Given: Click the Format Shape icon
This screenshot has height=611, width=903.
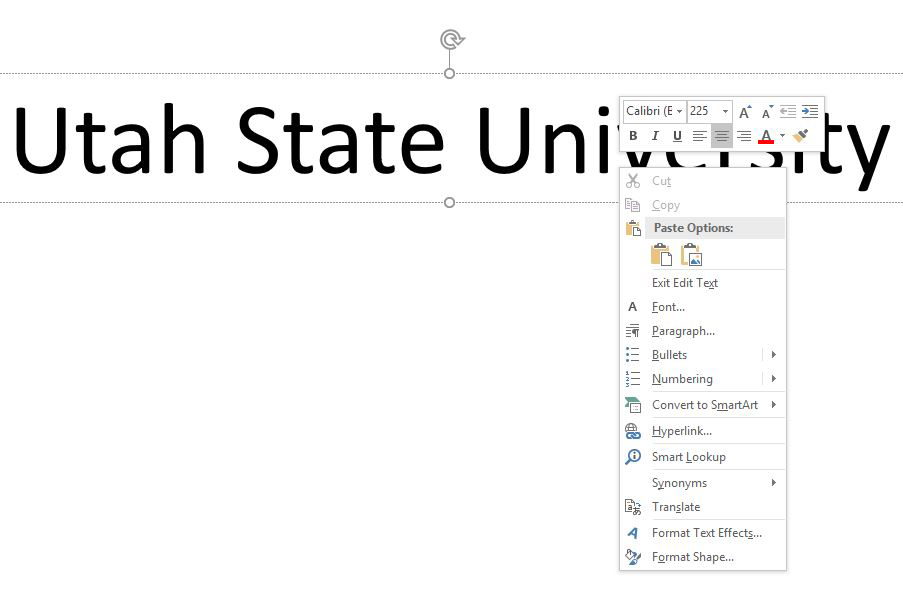Looking at the screenshot, I should point(633,557).
